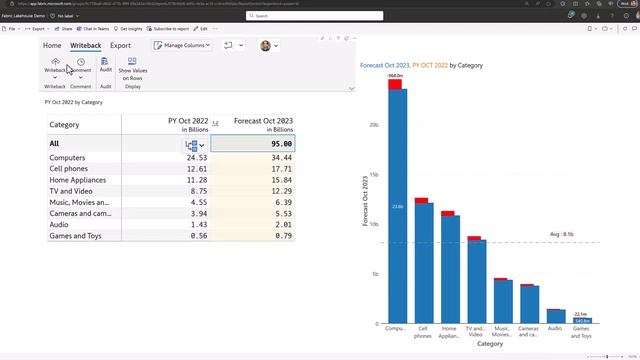Expand the Comment button arrow
This screenshot has width=640, height=360.
coord(80,78)
